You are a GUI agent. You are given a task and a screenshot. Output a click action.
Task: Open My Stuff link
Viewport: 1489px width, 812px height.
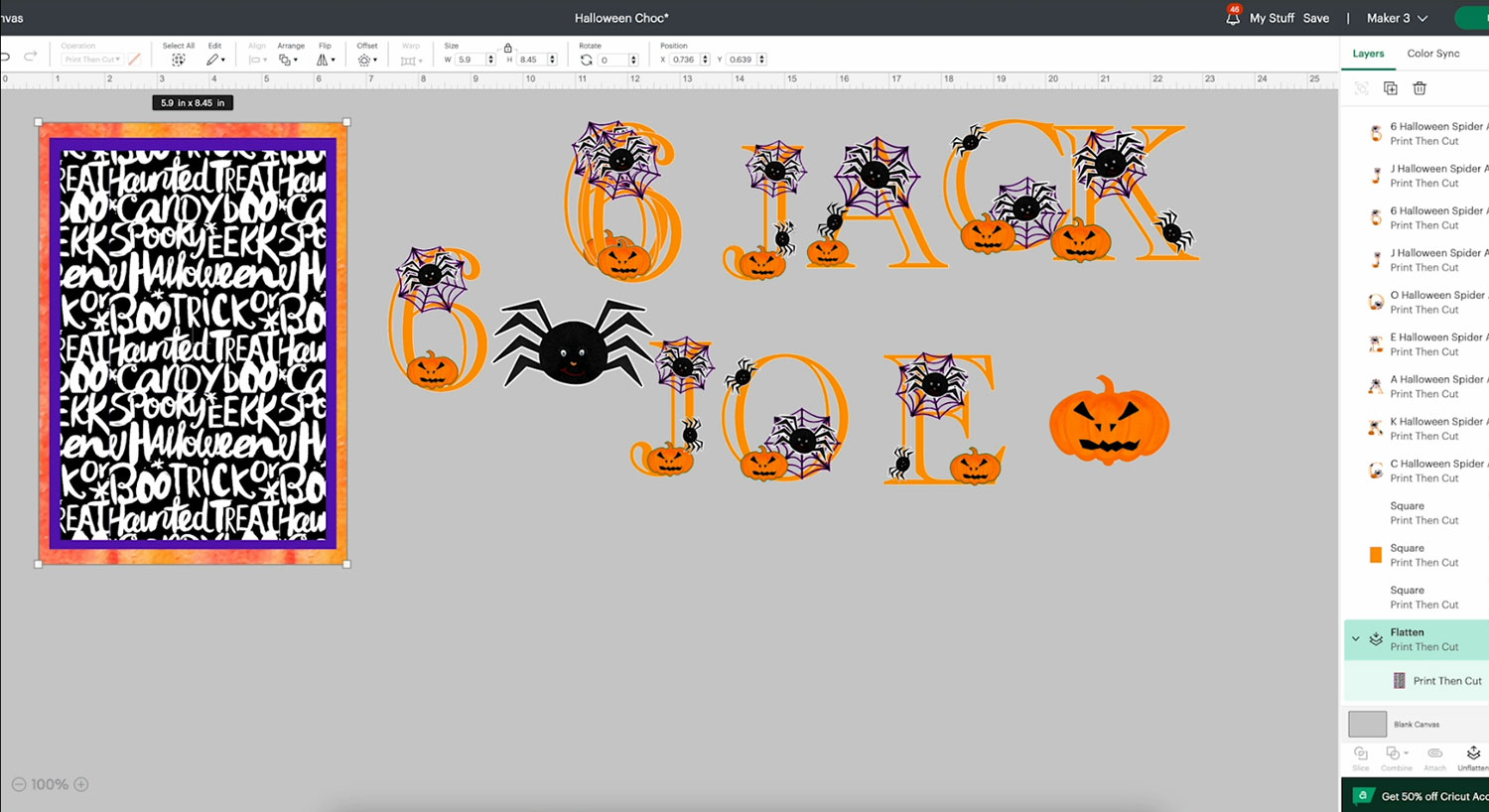click(x=1272, y=18)
